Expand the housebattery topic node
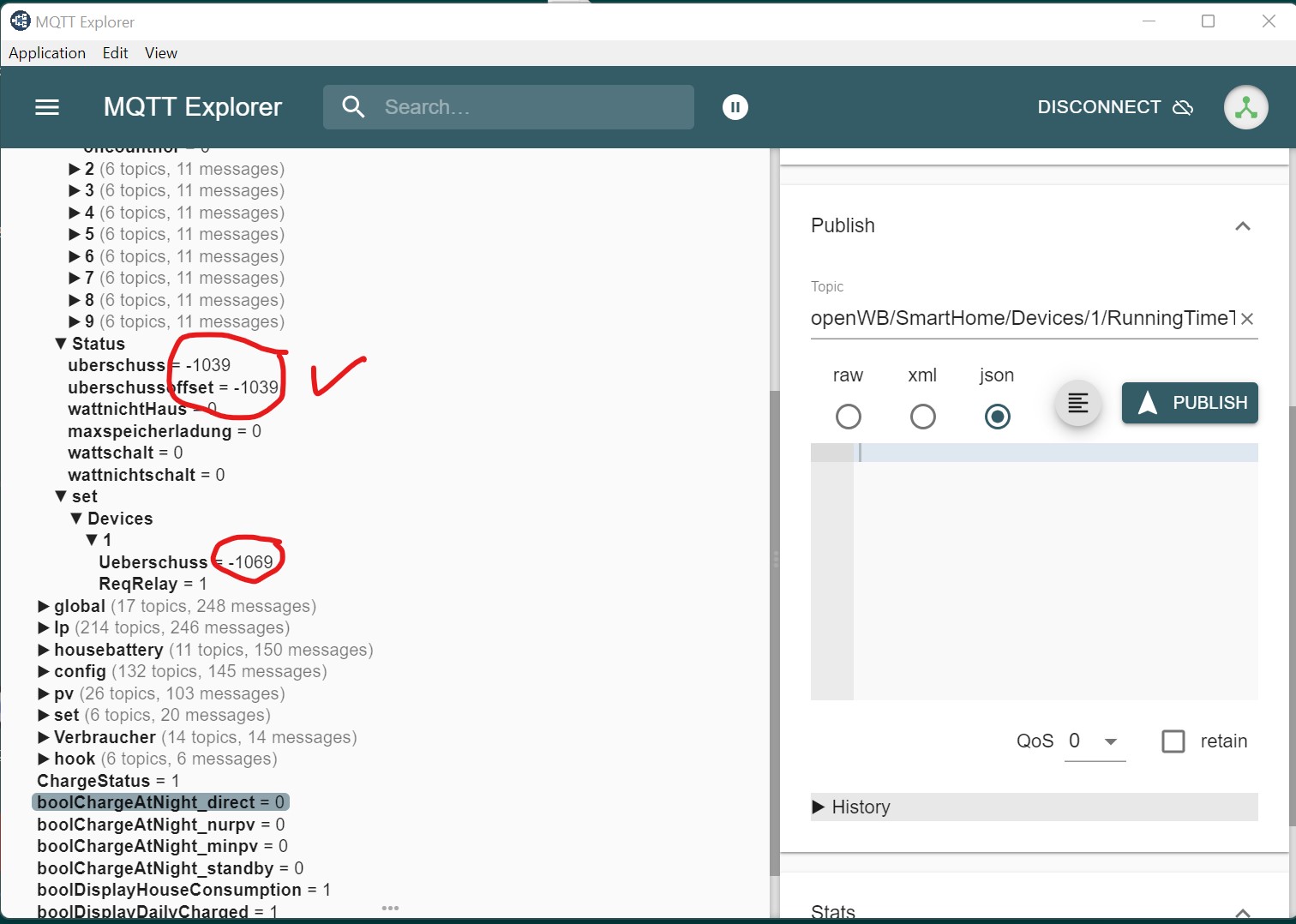The width and height of the screenshot is (1296, 924). click(x=44, y=650)
